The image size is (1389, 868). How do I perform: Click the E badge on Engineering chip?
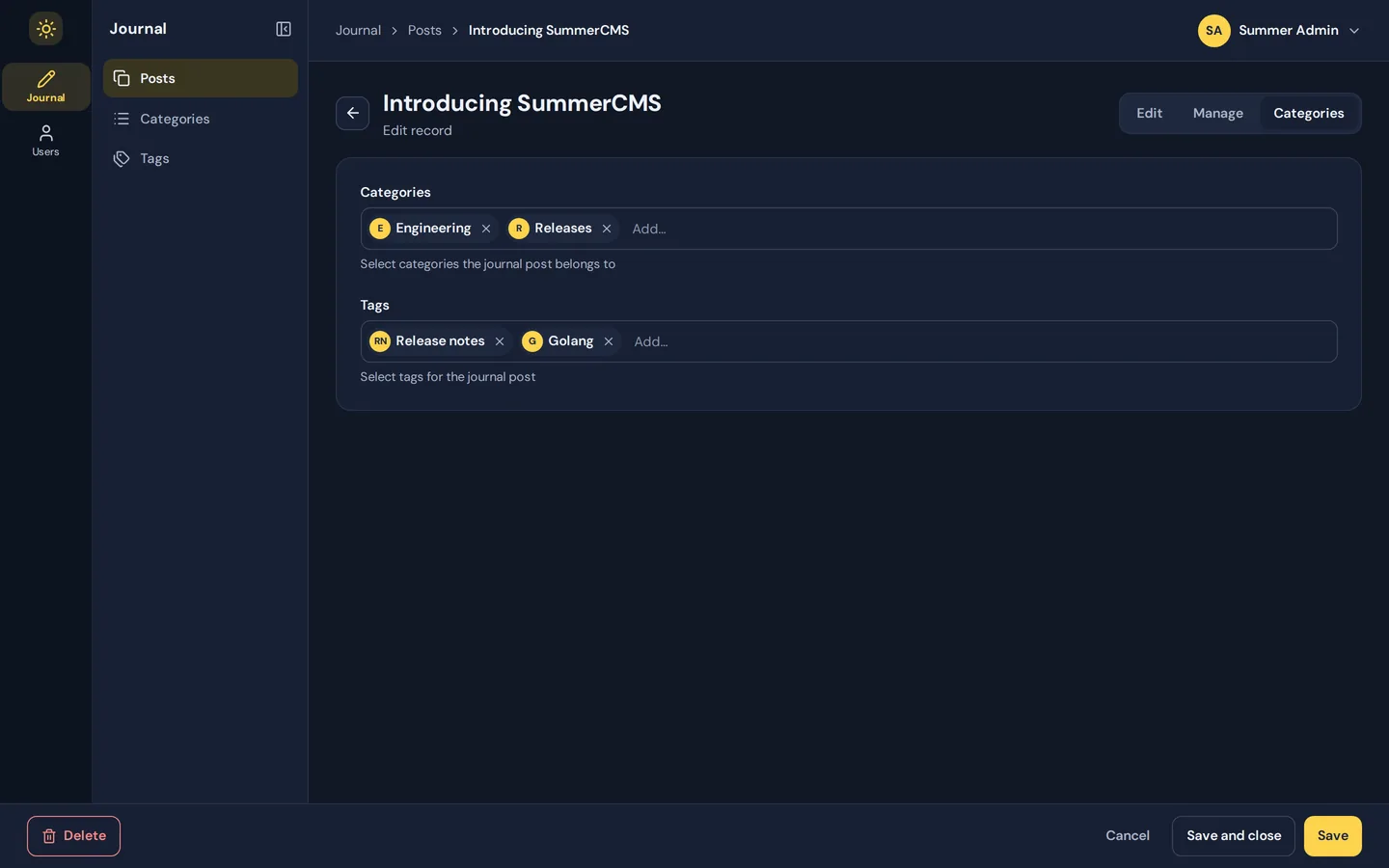380,229
